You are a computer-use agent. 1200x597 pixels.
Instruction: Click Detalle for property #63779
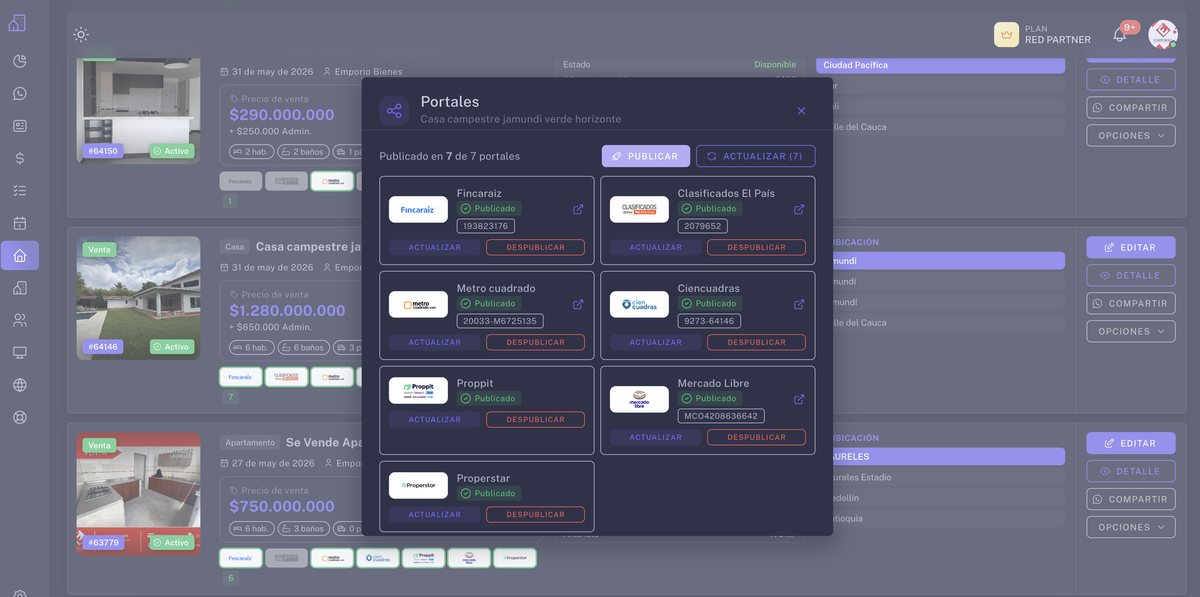pos(1131,471)
